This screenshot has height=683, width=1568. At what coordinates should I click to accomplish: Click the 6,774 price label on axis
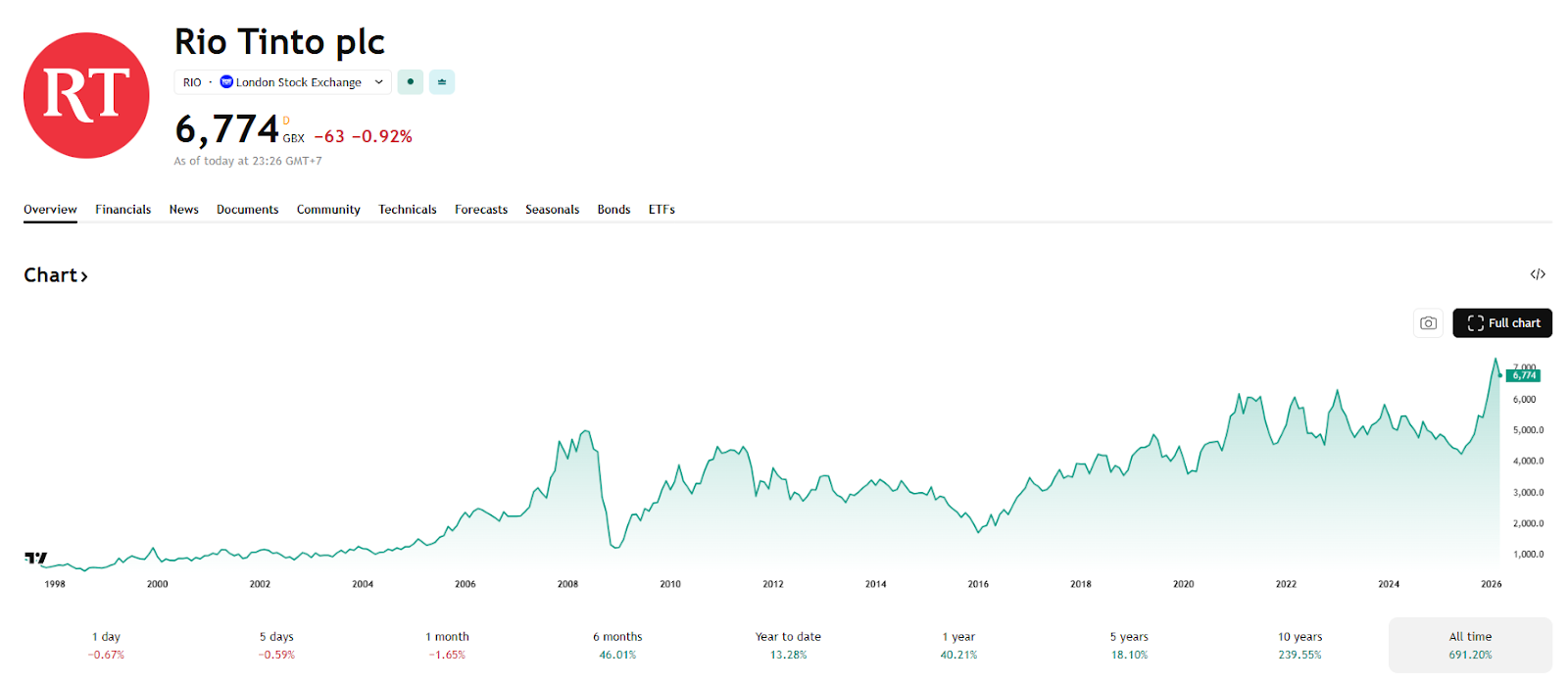[x=1524, y=375]
